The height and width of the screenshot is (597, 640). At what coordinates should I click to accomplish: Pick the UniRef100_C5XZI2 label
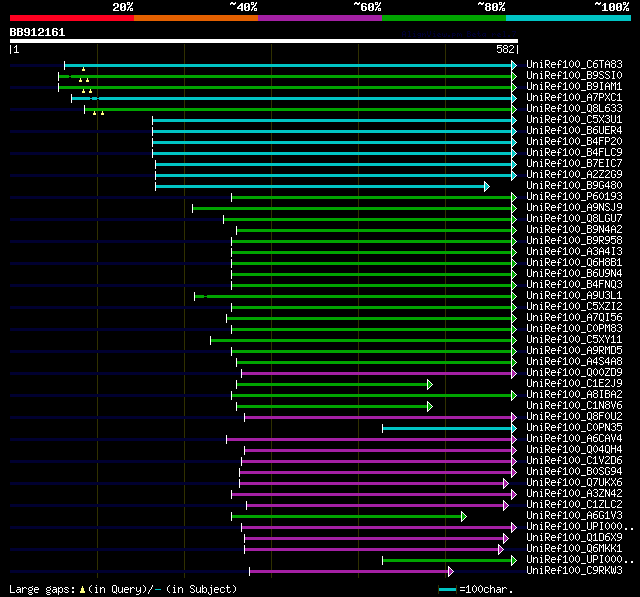coord(574,307)
